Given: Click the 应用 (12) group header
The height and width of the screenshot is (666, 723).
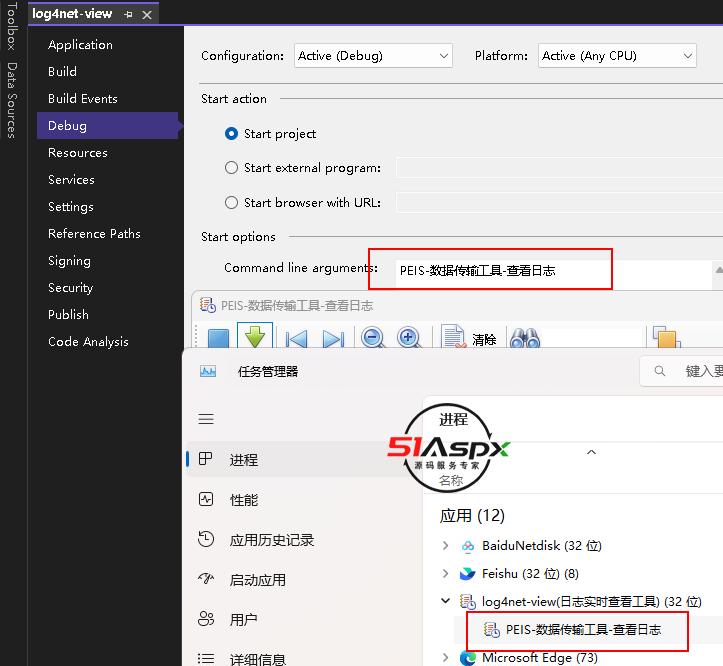Looking at the screenshot, I should 472,515.
